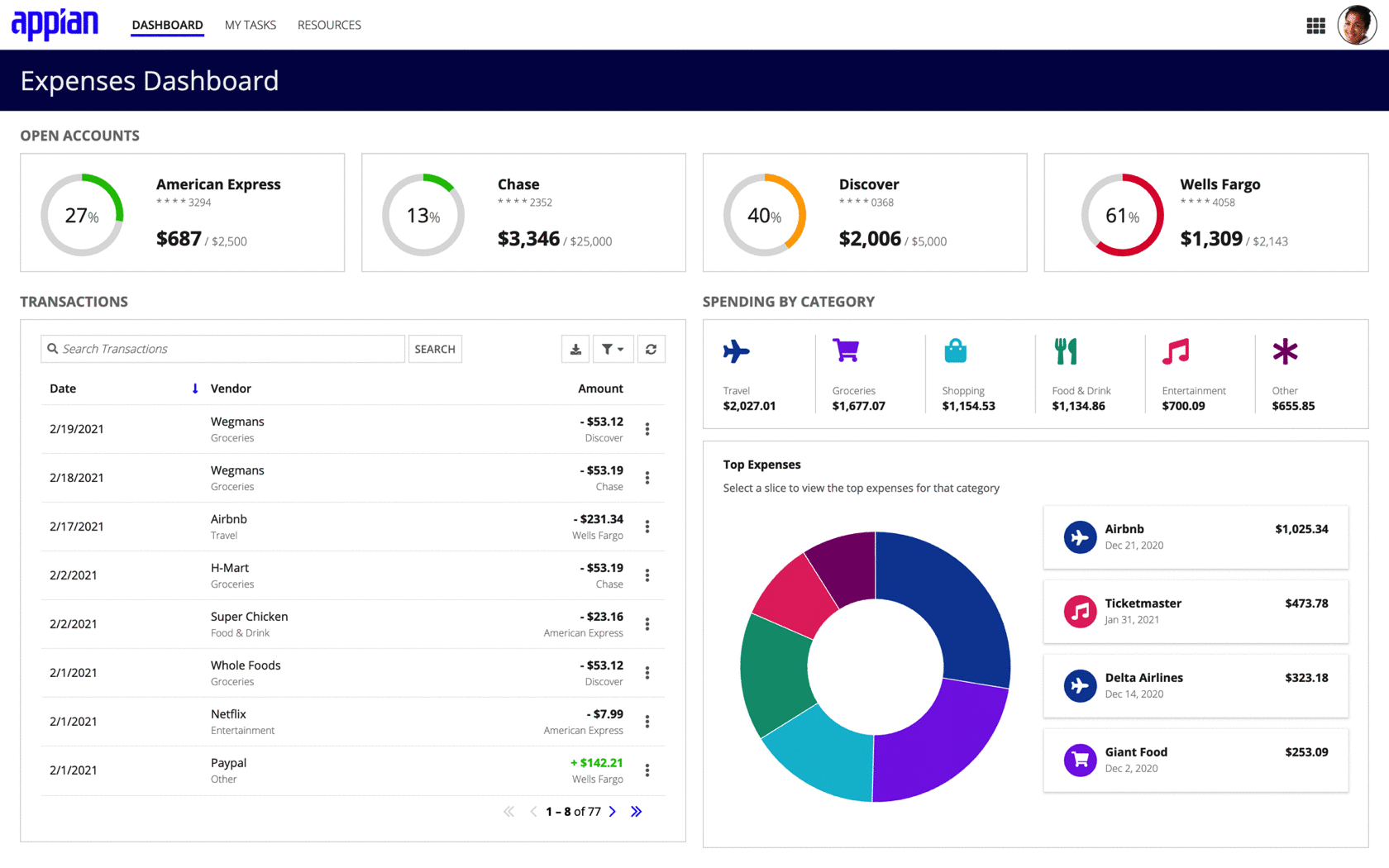Click the SEARCH button
Viewport: 1389px width, 868px height.
pyautogui.click(x=435, y=349)
